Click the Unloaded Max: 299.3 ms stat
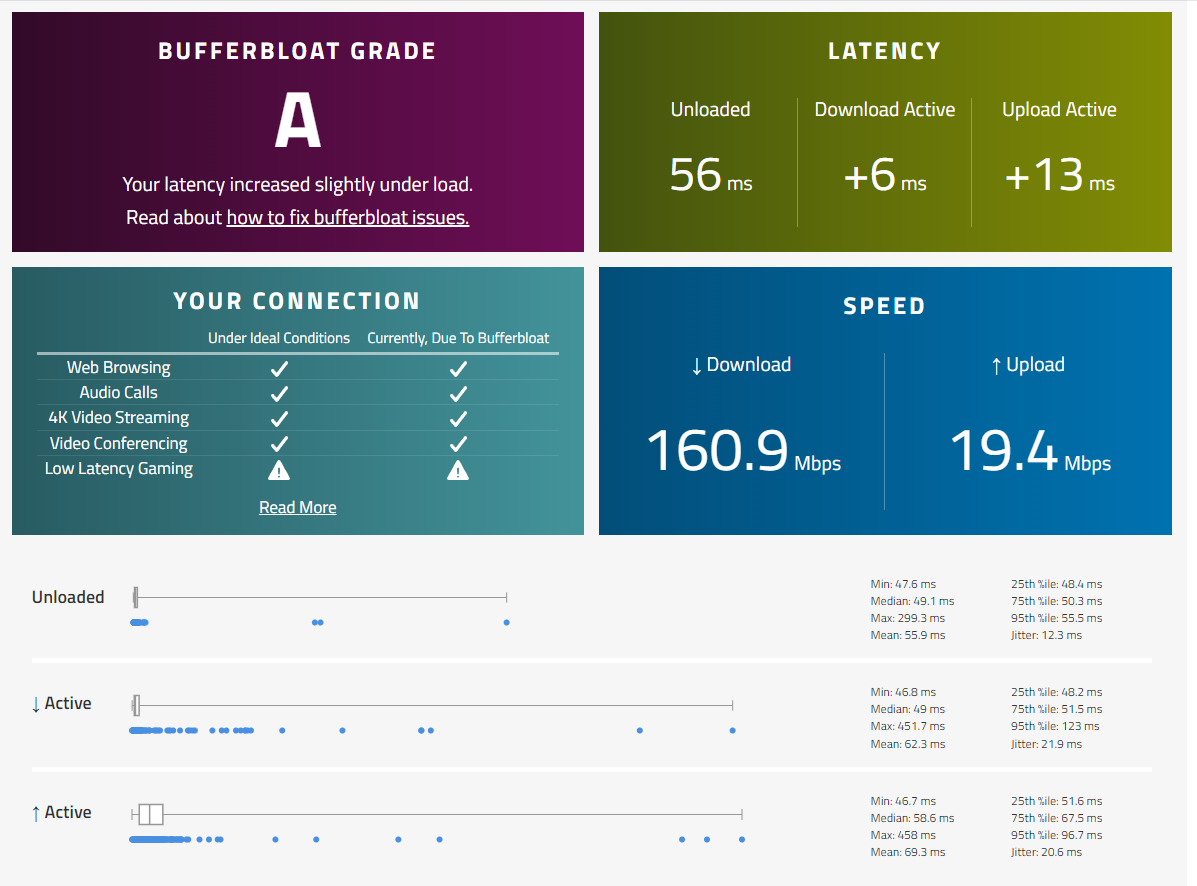This screenshot has height=886, width=1197. pos(908,618)
